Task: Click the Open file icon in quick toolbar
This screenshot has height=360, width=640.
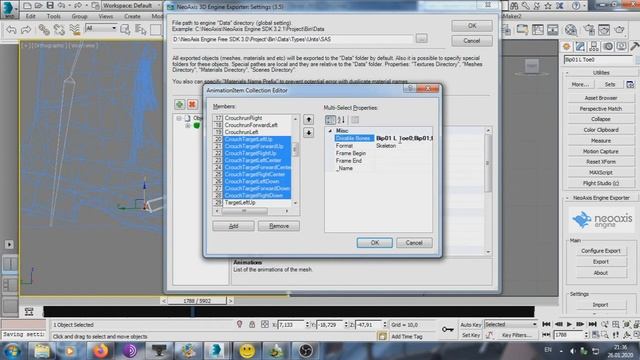Action: [x=38, y=5]
